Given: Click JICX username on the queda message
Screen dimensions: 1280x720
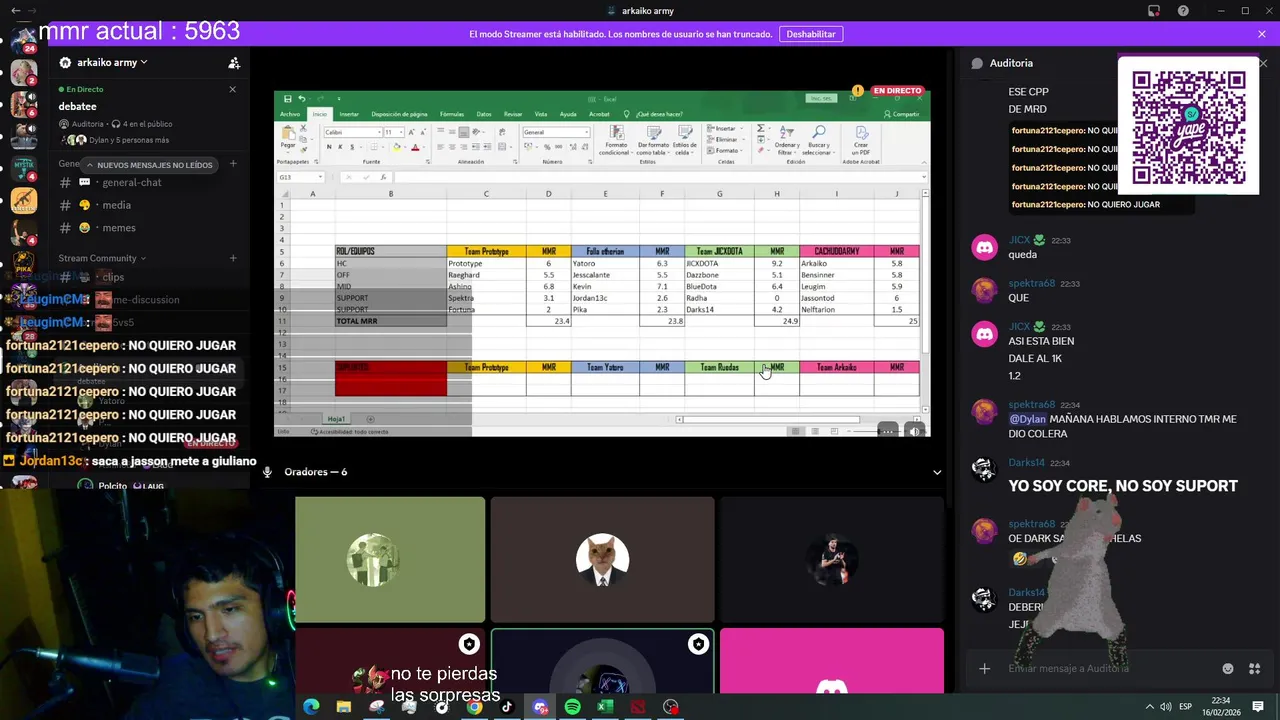Looking at the screenshot, I should coord(1019,241).
